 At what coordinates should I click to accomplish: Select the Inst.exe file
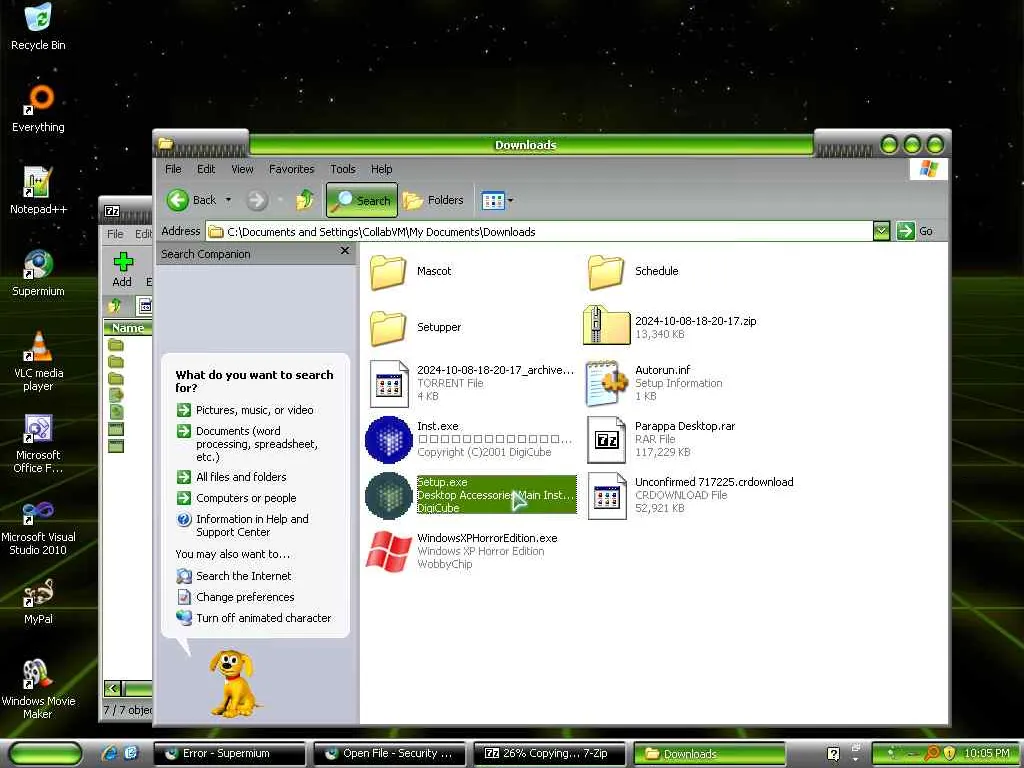469,439
